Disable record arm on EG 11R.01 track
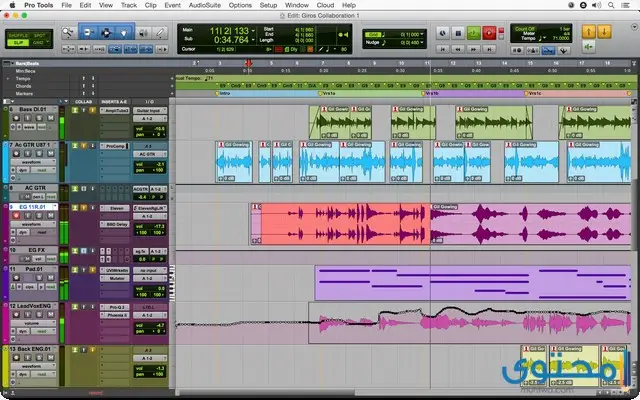The width and height of the screenshot is (640, 400). point(16,216)
